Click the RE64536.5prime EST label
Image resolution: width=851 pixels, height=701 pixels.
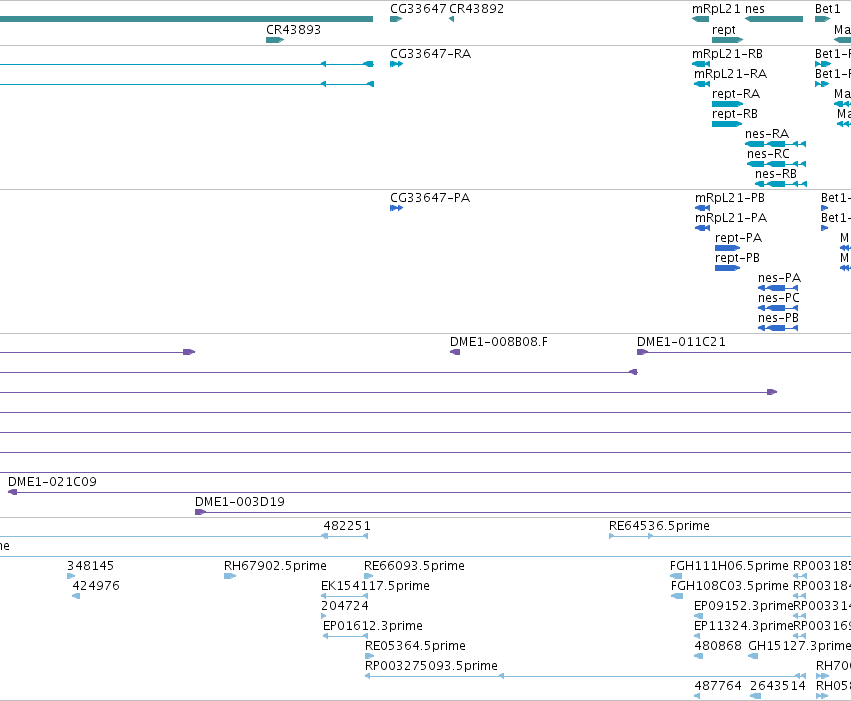[659, 526]
